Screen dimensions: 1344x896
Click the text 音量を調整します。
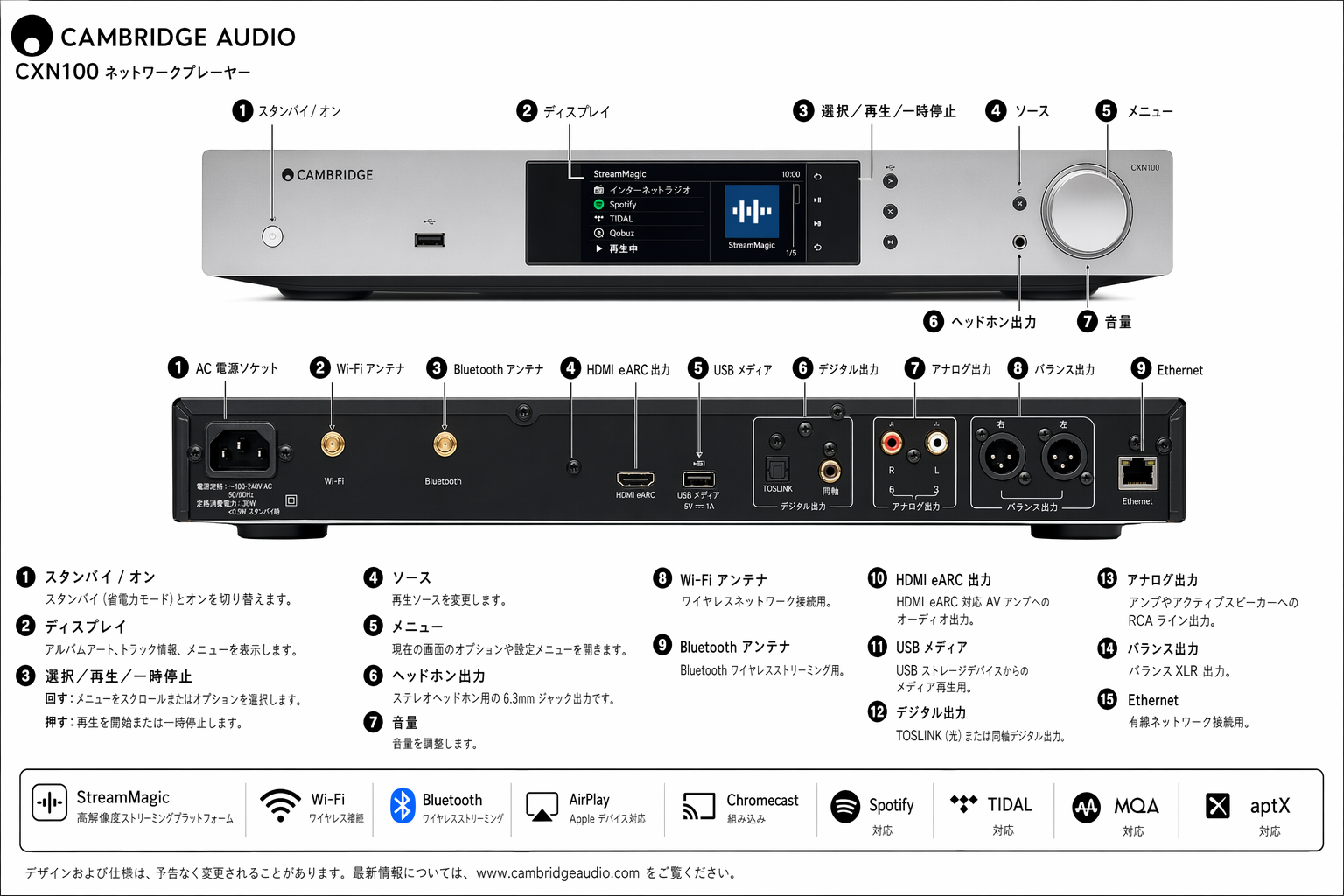(435, 744)
